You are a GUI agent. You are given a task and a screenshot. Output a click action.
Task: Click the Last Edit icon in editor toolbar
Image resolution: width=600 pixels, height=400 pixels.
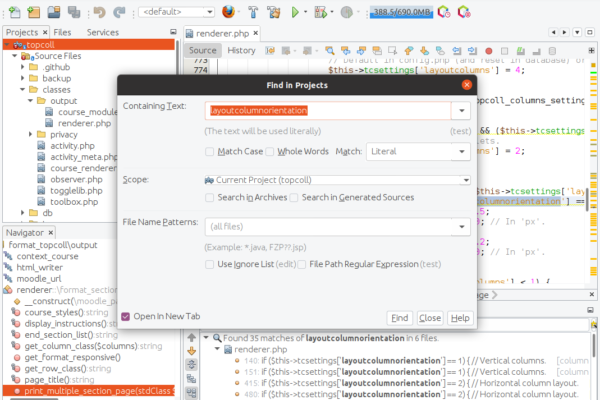(x=270, y=51)
